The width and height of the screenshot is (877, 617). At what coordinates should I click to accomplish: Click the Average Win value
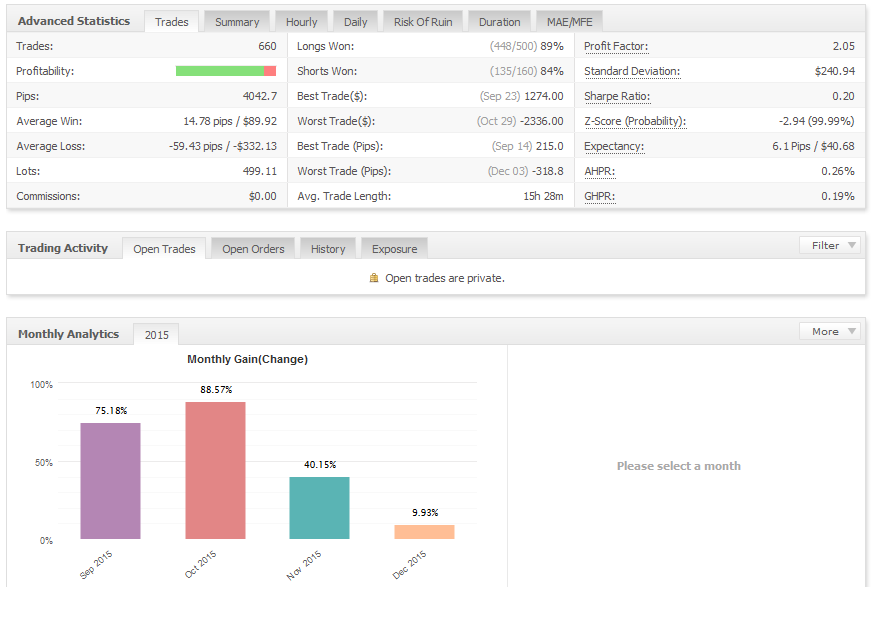pos(230,121)
